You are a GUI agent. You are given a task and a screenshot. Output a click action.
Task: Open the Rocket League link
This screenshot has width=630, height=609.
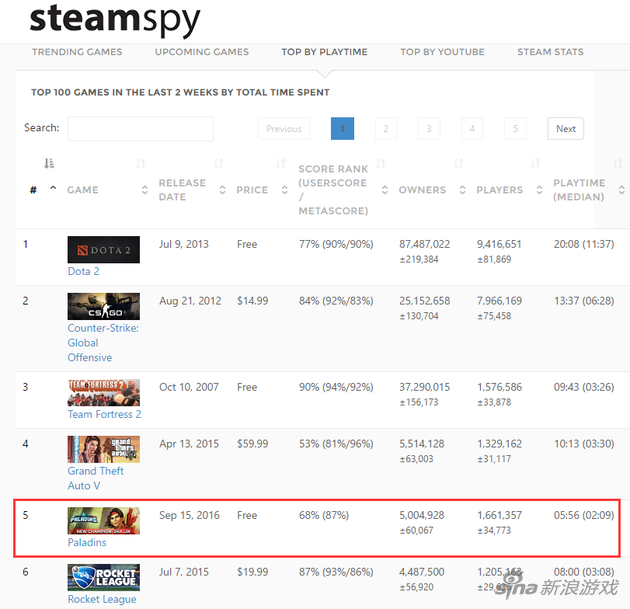point(102,599)
